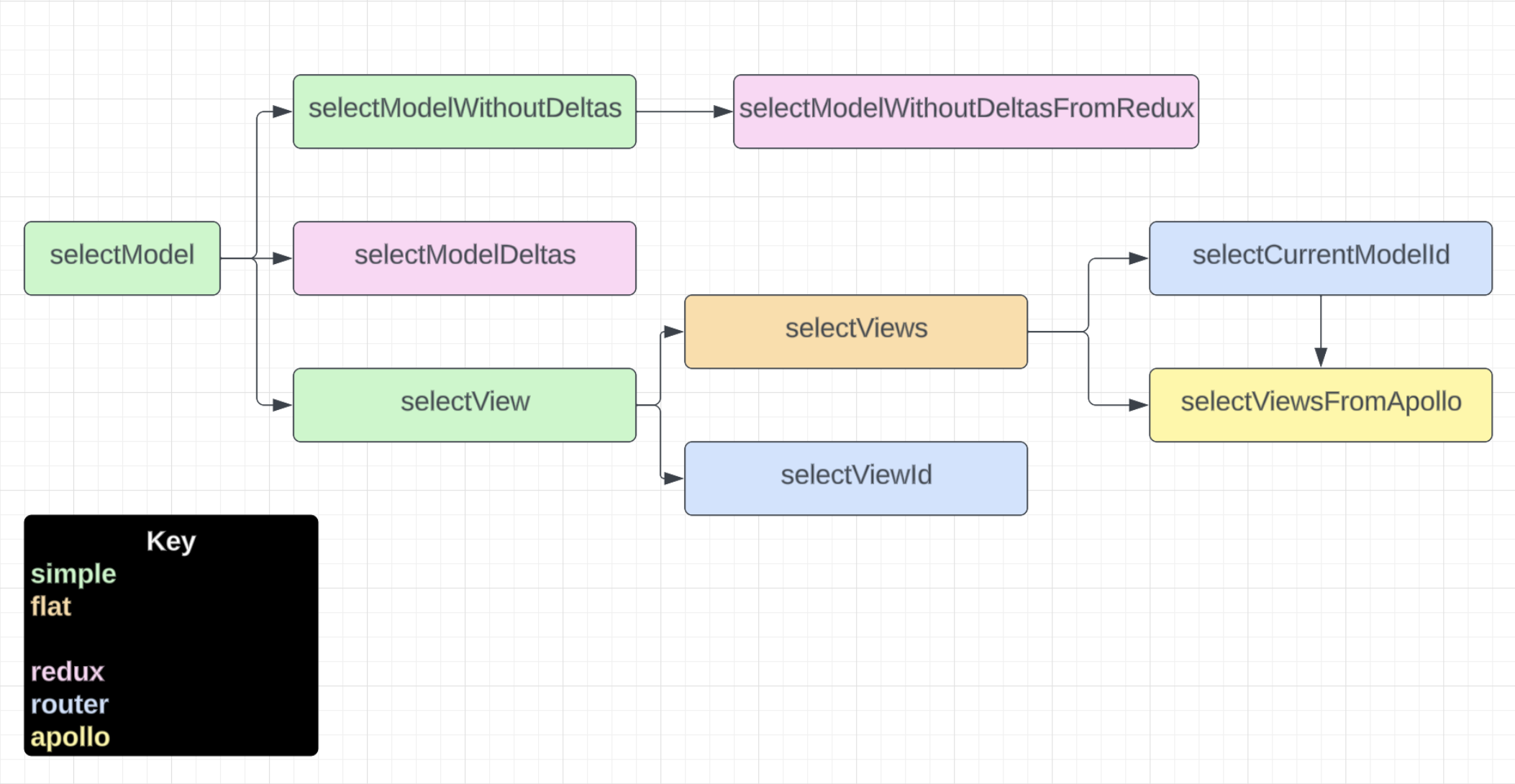
Task: Click the Key legend title
Action: tap(171, 541)
